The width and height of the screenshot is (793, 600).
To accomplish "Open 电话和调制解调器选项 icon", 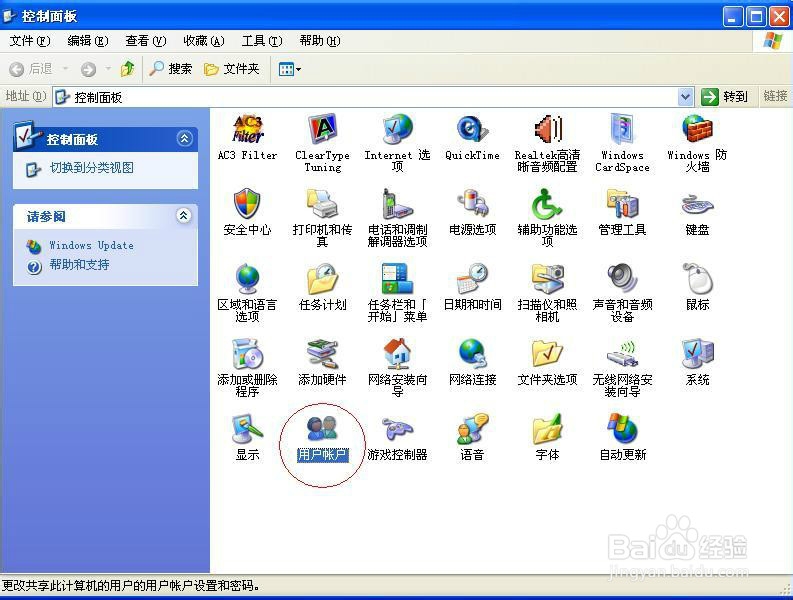I will click(x=397, y=204).
